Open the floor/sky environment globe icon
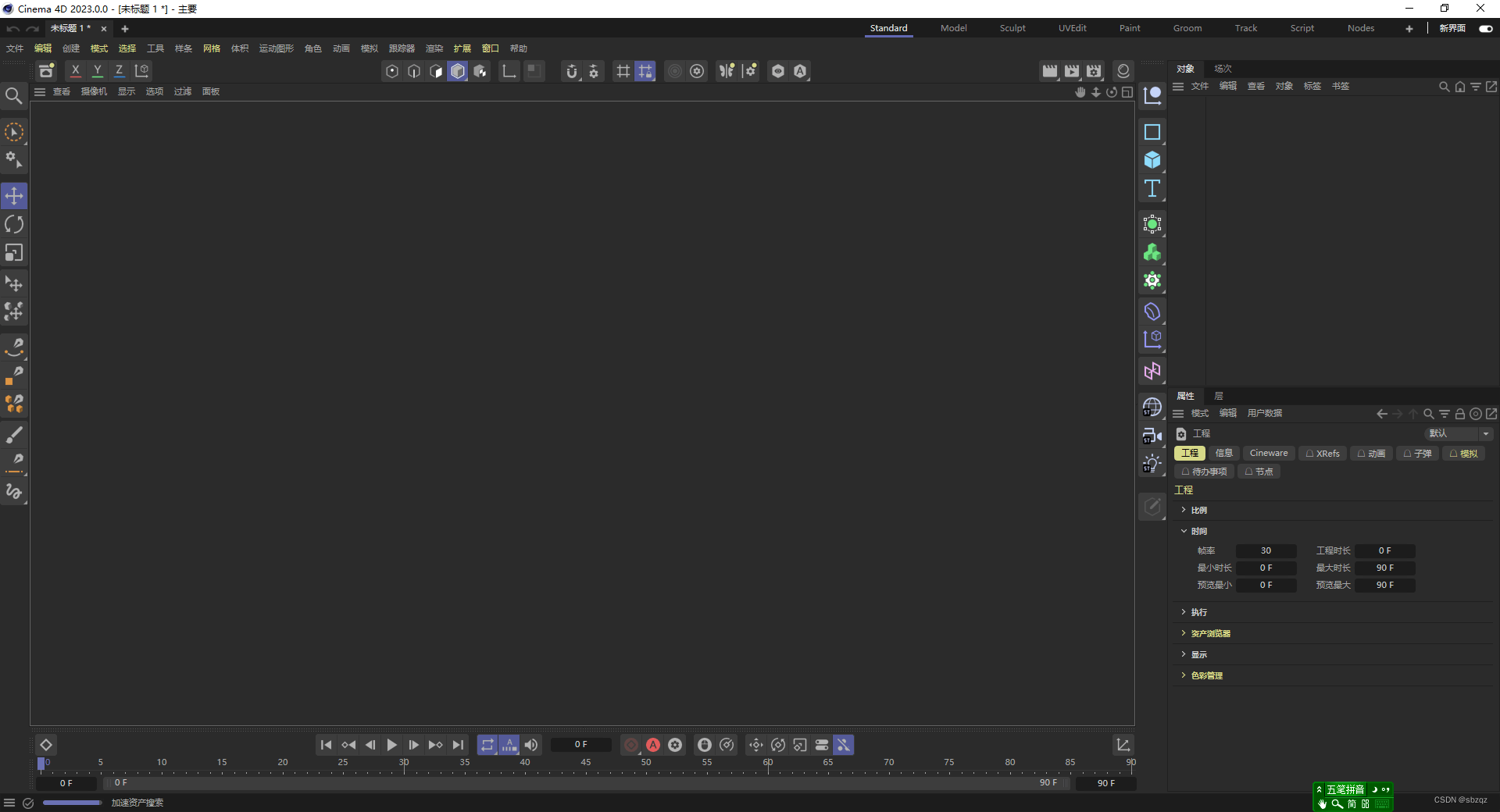Screen dimensions: 1500x812 1152,408
